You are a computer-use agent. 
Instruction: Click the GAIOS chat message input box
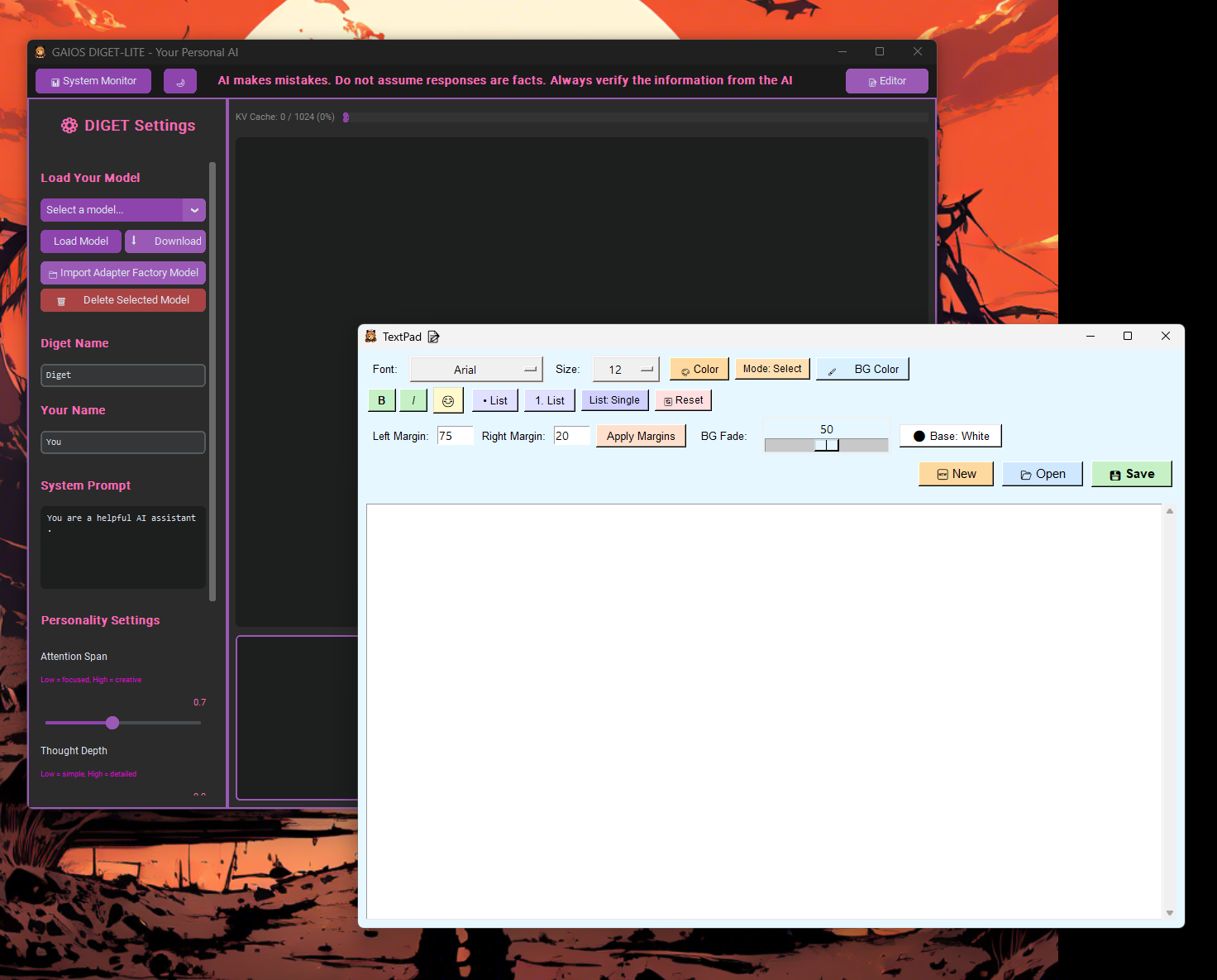click(x=298, y=717)
